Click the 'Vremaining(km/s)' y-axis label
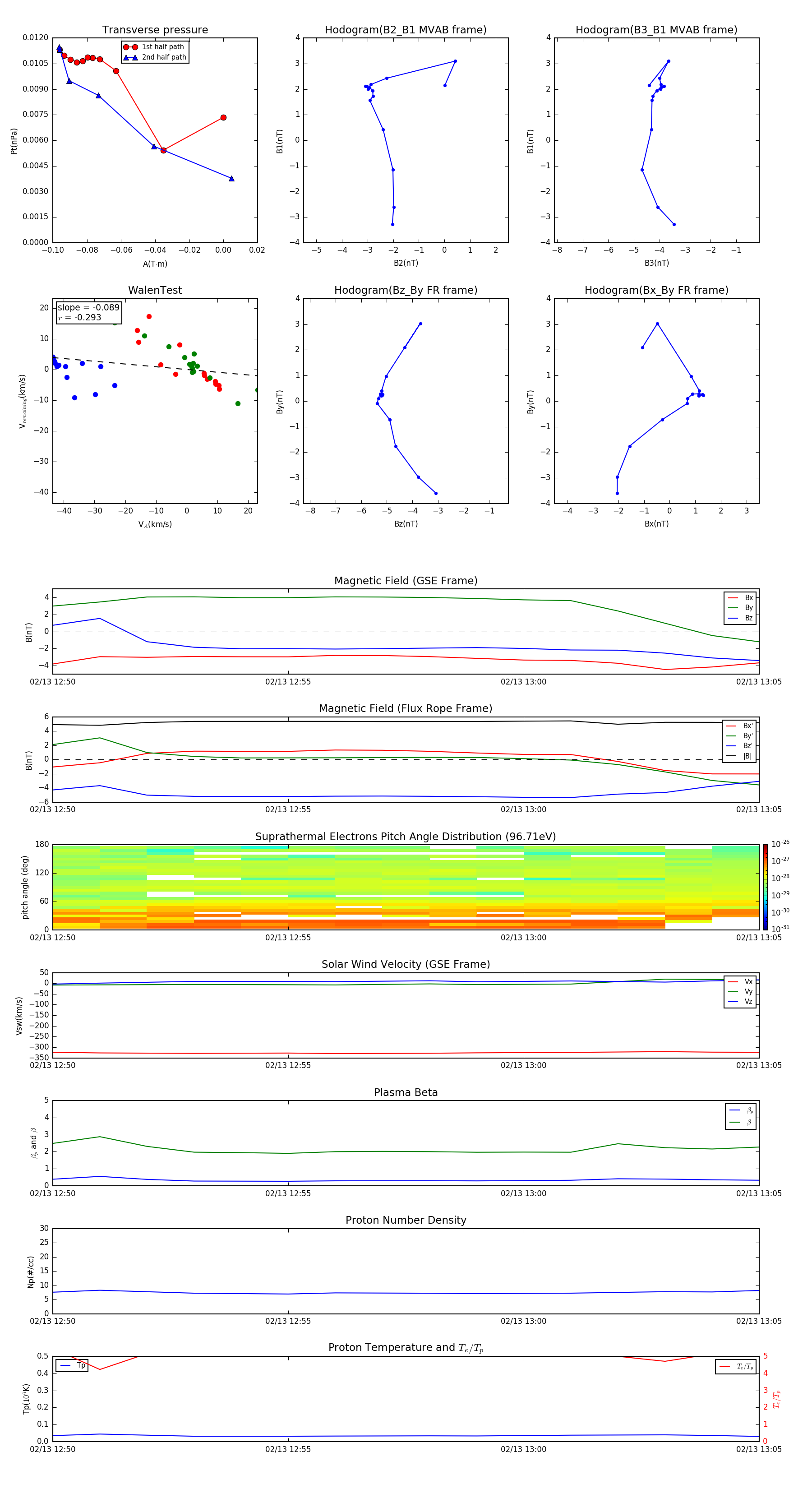 tap(22, 401)
